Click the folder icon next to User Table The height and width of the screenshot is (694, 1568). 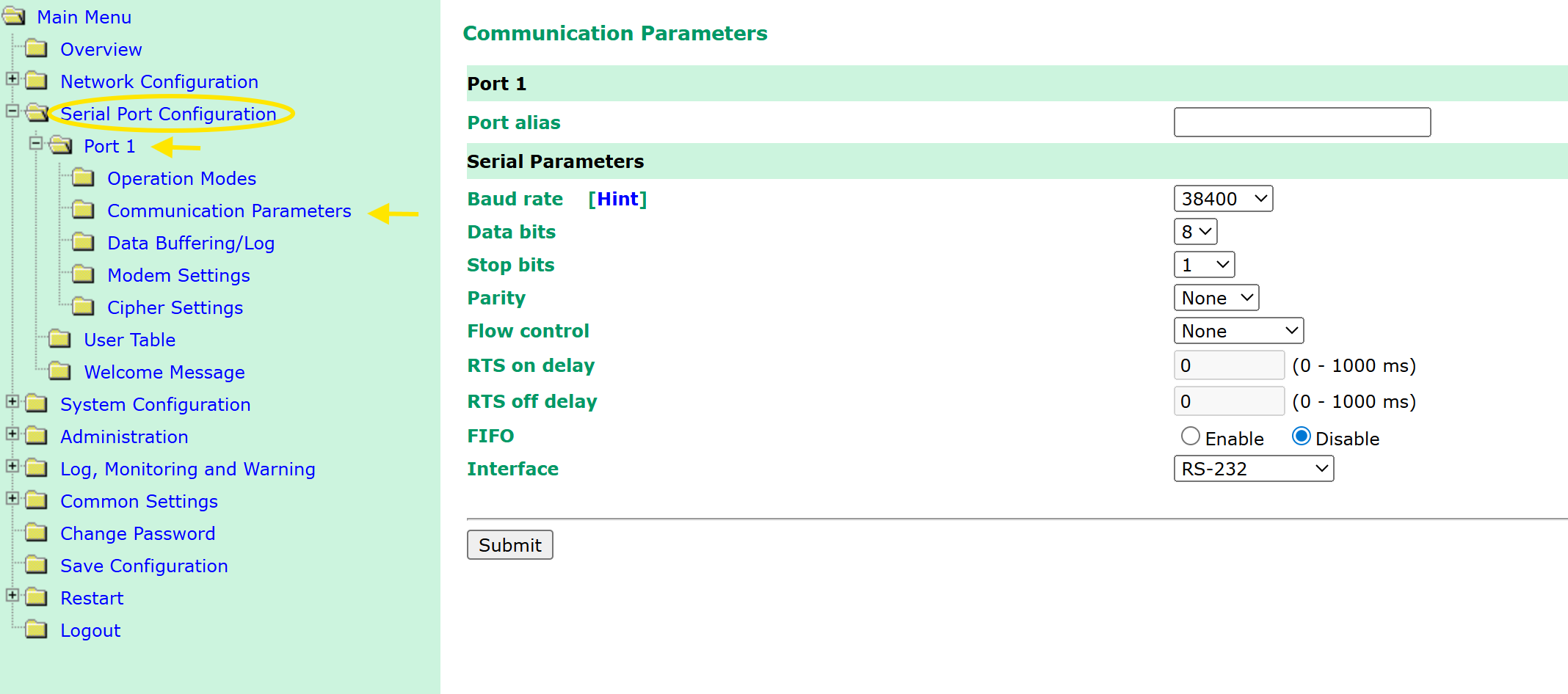click(x=59, y=339)
